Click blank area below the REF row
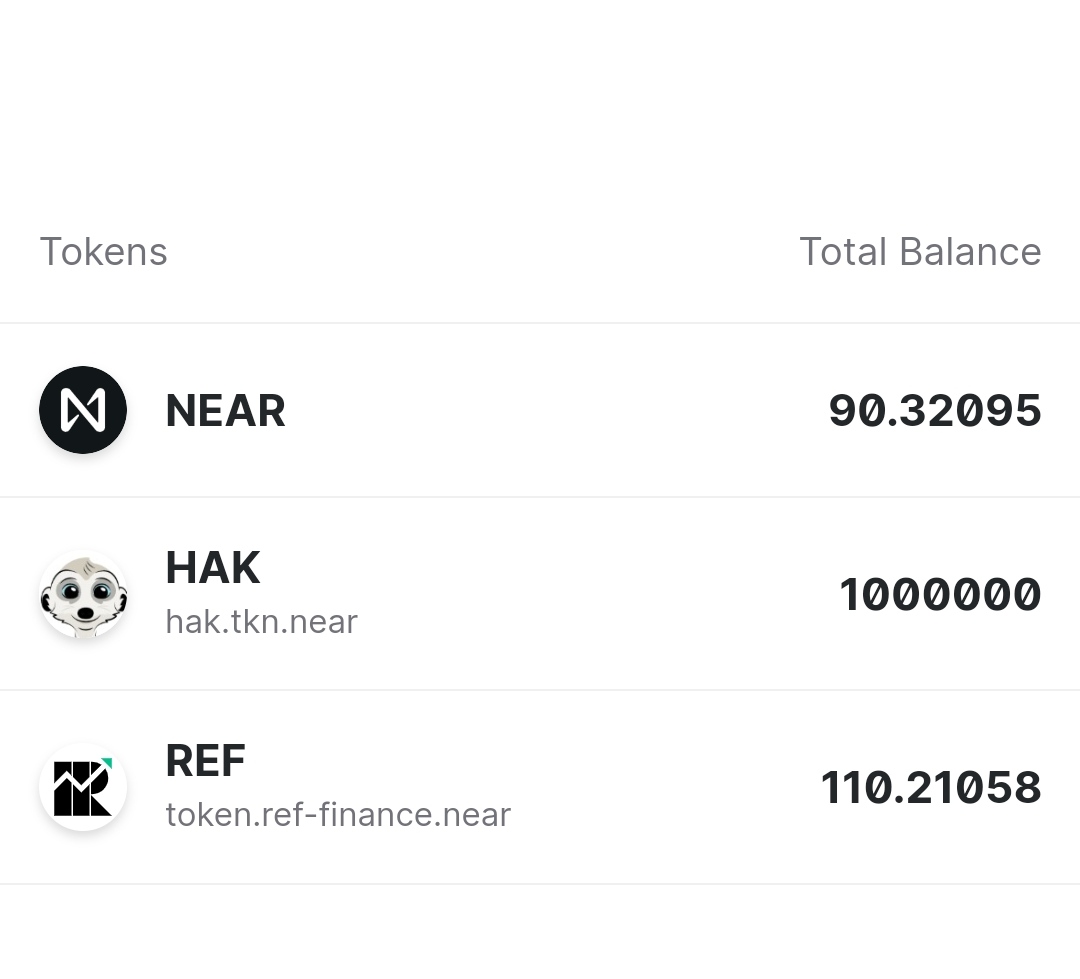Viewport: 1080px width, 979px height. tap(540, 932)
